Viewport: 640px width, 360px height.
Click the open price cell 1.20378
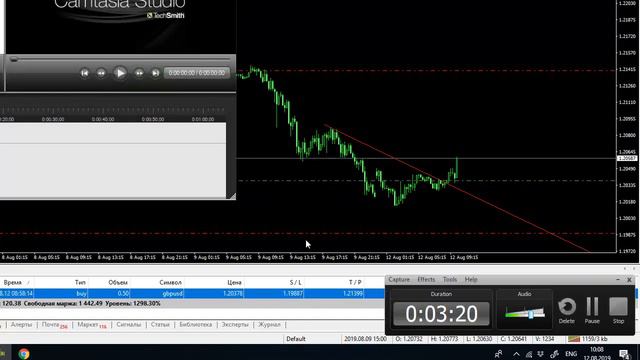tap(233, 293)
